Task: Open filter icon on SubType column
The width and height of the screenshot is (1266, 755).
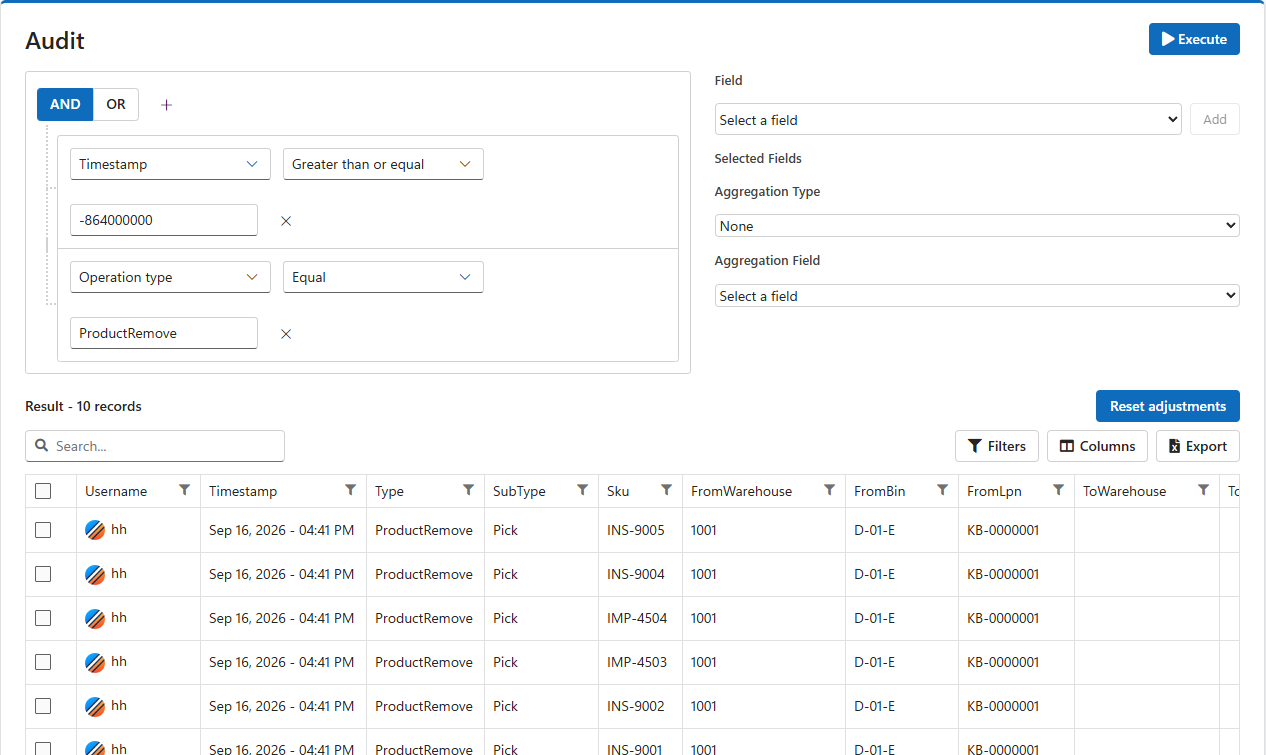Action: coord(582,490)
